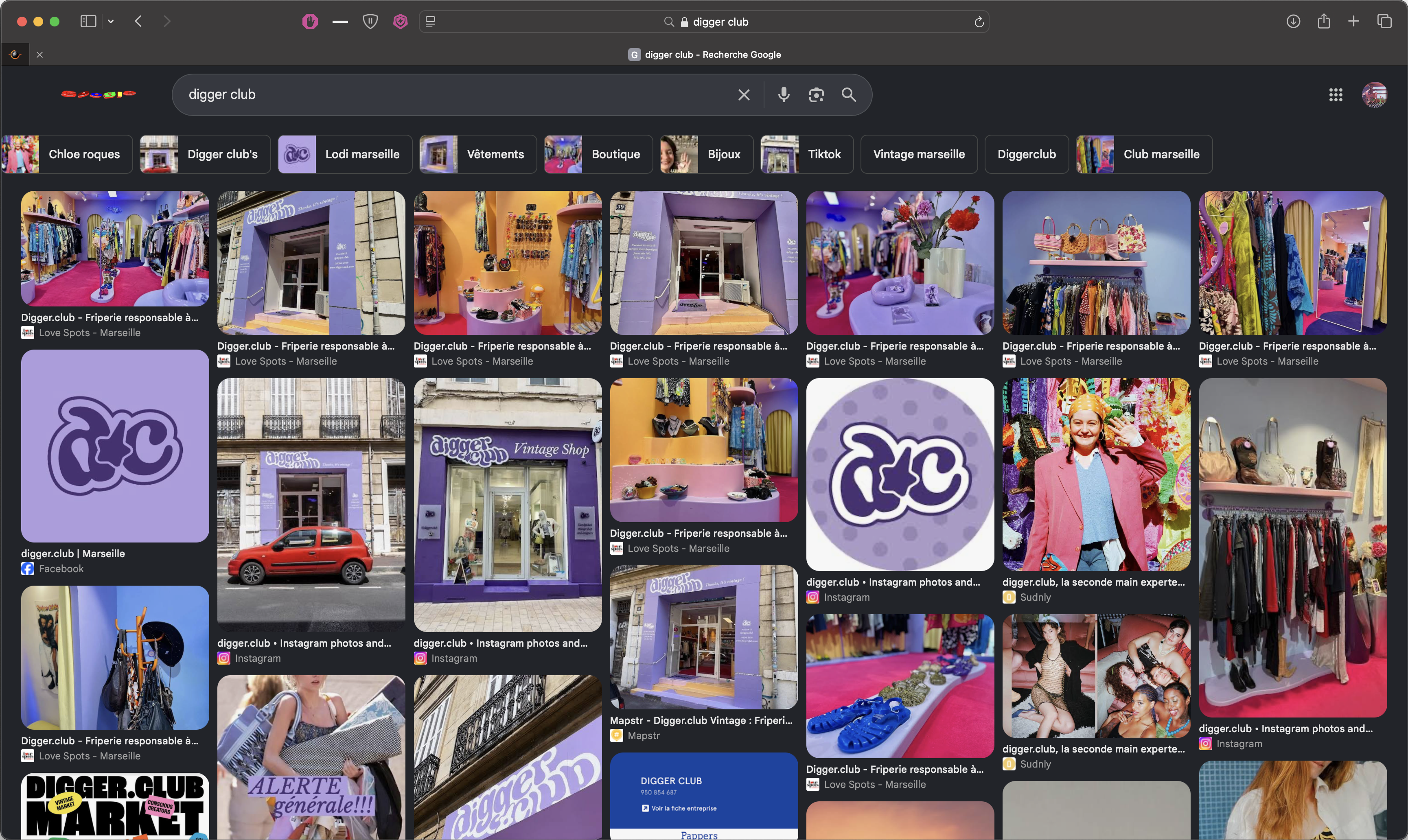Image resolution: width=1408 pixels, height=840 pixels.
Task: Submit search with the magnifier icon
Action: click(848, 94)
